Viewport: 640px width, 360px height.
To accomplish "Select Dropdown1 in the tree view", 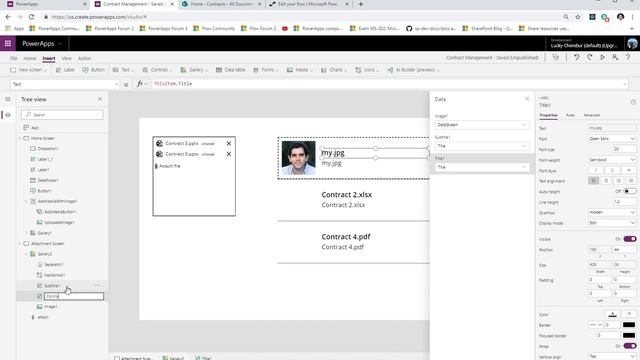I will (48, 149).
